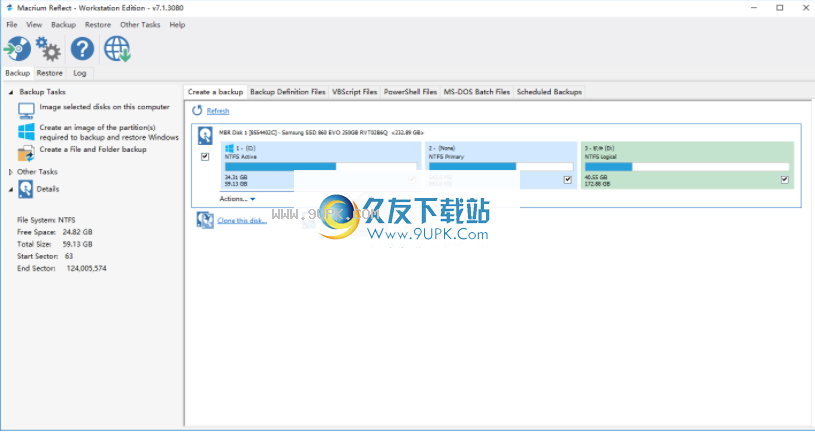
Task: Open the Restore menu
Action: tap(98, 24)
